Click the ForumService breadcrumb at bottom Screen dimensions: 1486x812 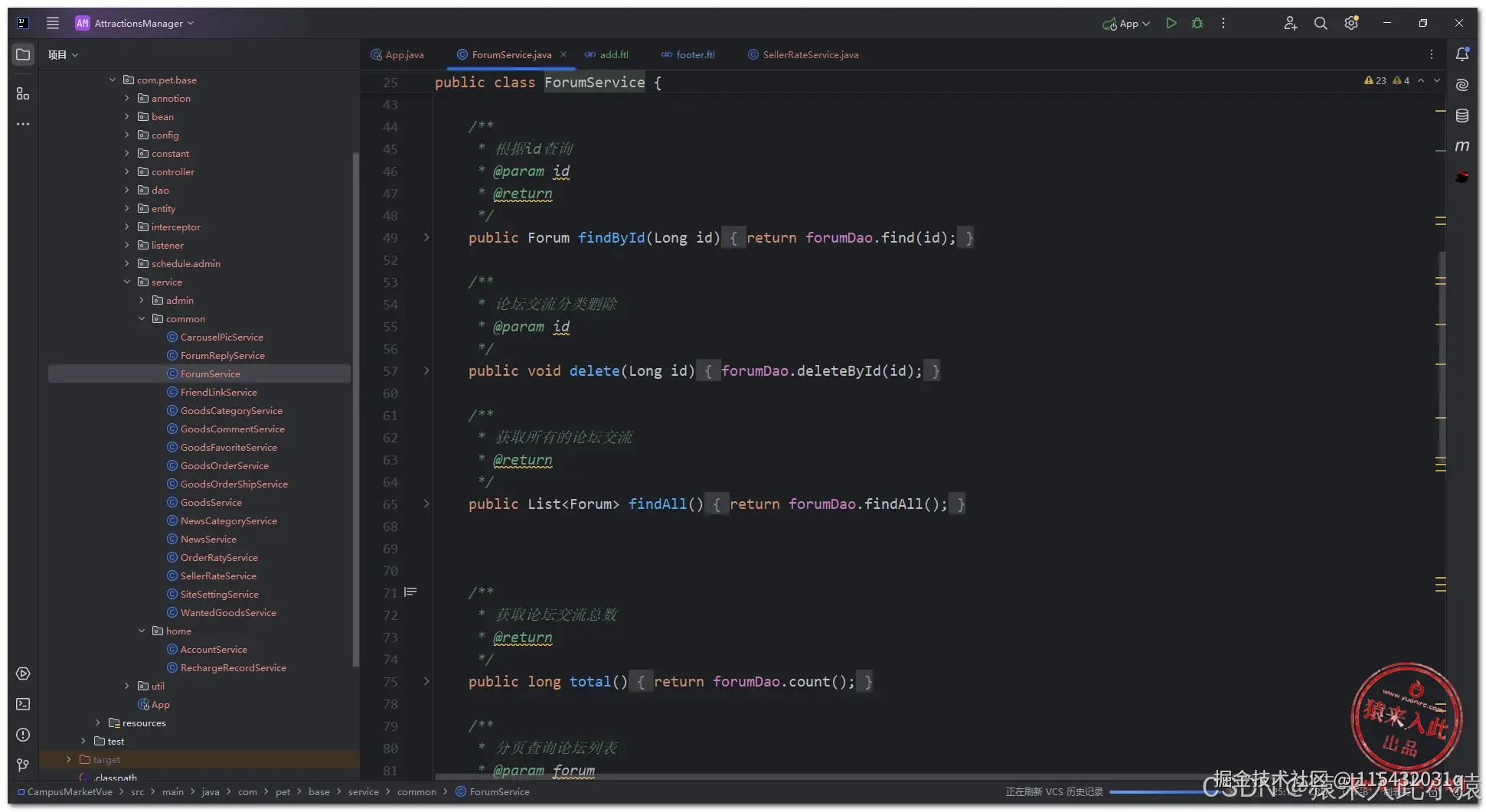point(492,791)
